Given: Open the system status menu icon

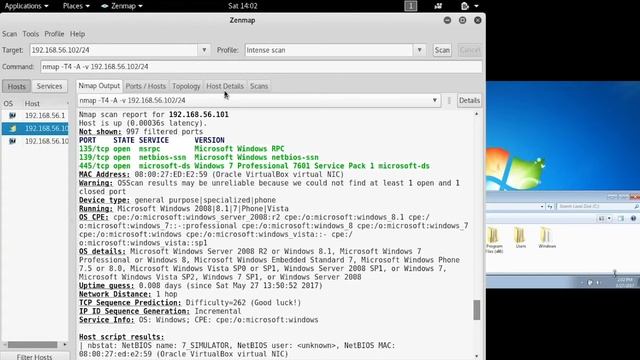Looking at the screenshot, I should 469,6.
